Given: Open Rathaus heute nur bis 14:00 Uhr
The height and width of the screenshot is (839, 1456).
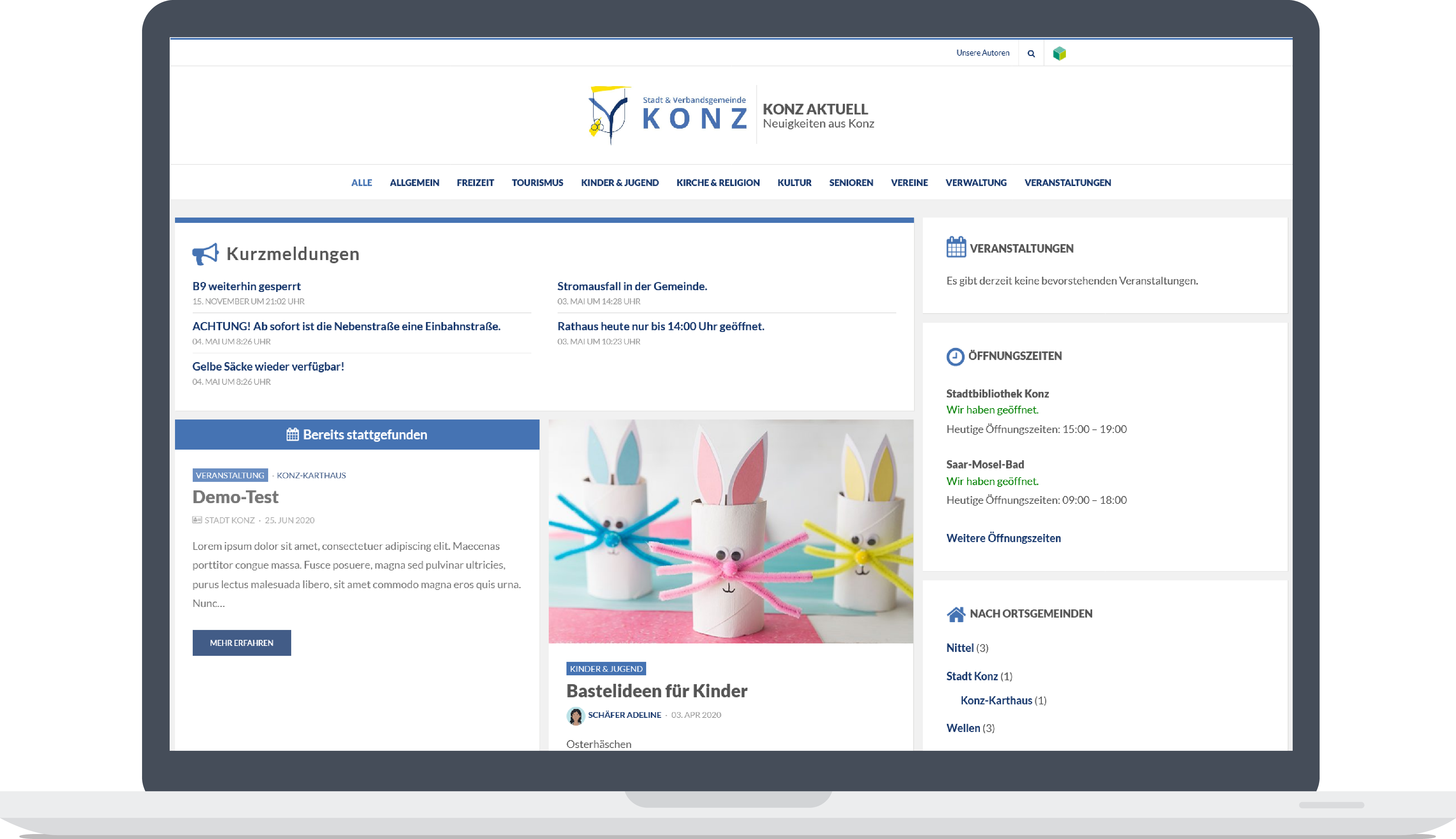Looking at the screenshot, I should (x=660, y=326).
